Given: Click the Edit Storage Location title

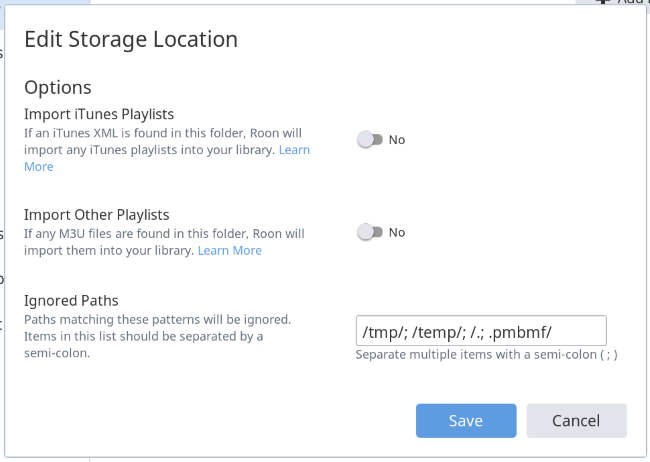Looking at the screenshot, I should pos(131,39).
